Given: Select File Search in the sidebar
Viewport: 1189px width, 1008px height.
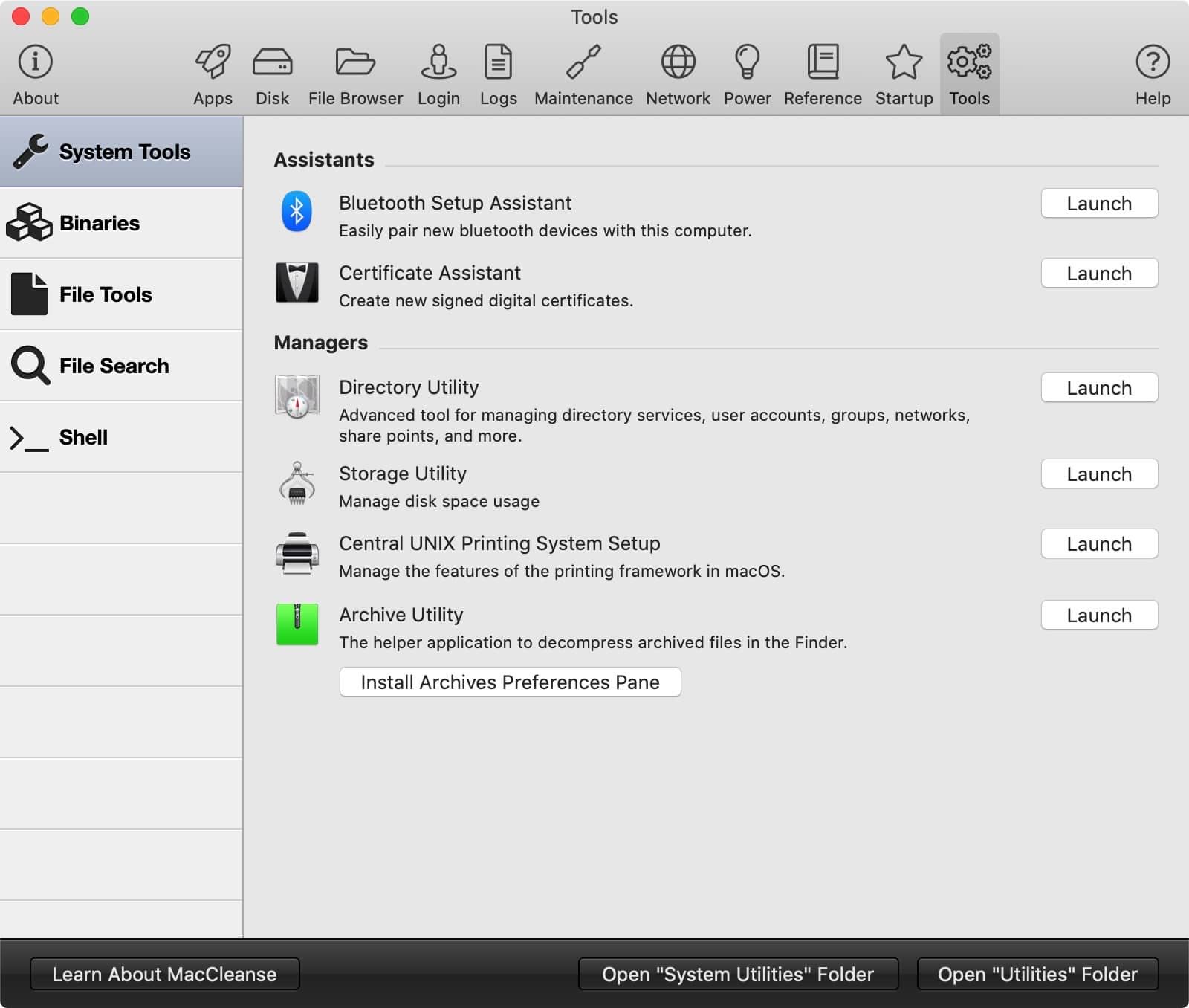Looking at the screenshot, I should pyautogui.click(x=121, y=366).
